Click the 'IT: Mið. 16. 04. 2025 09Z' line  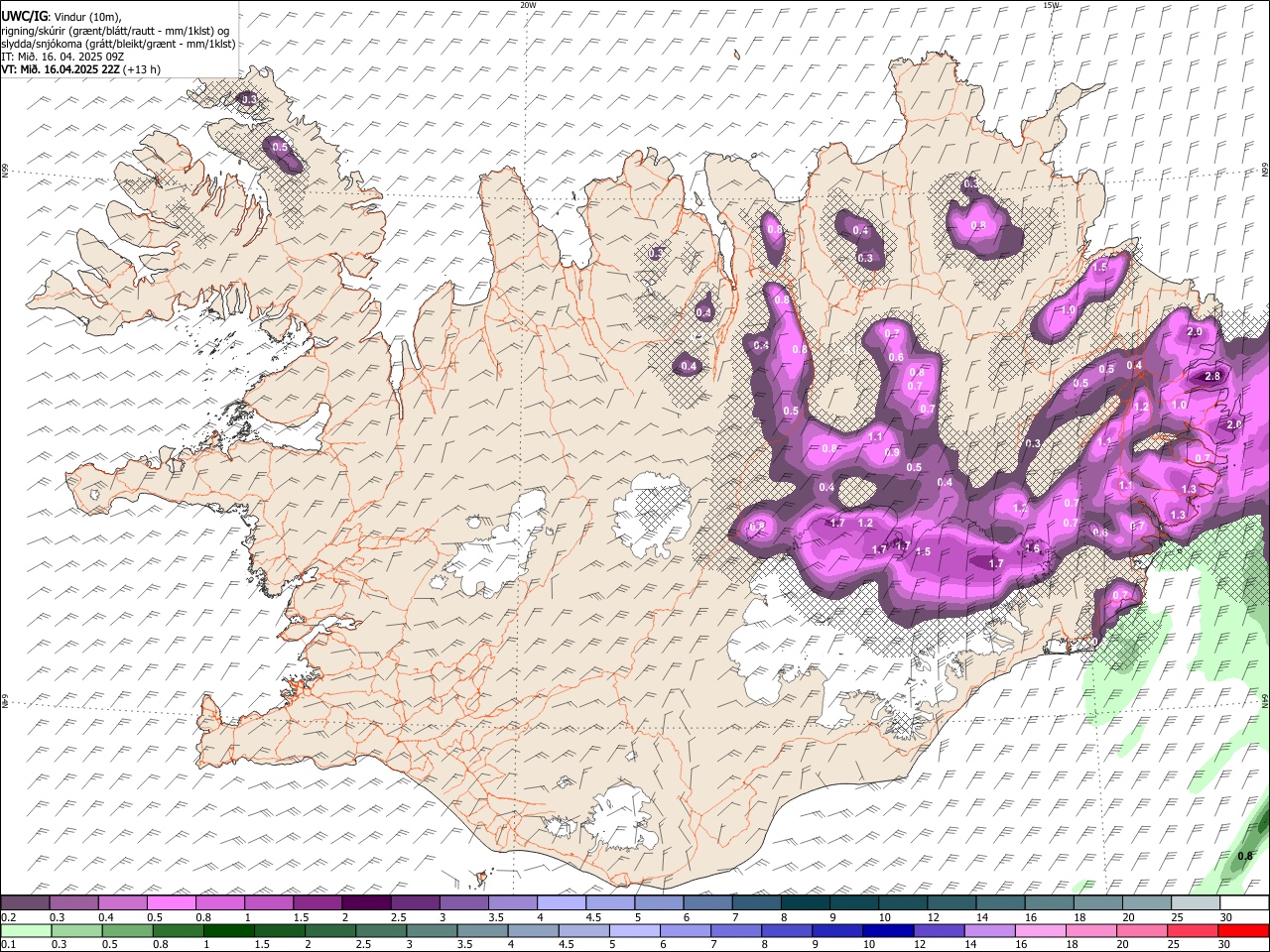coord(63,57)
